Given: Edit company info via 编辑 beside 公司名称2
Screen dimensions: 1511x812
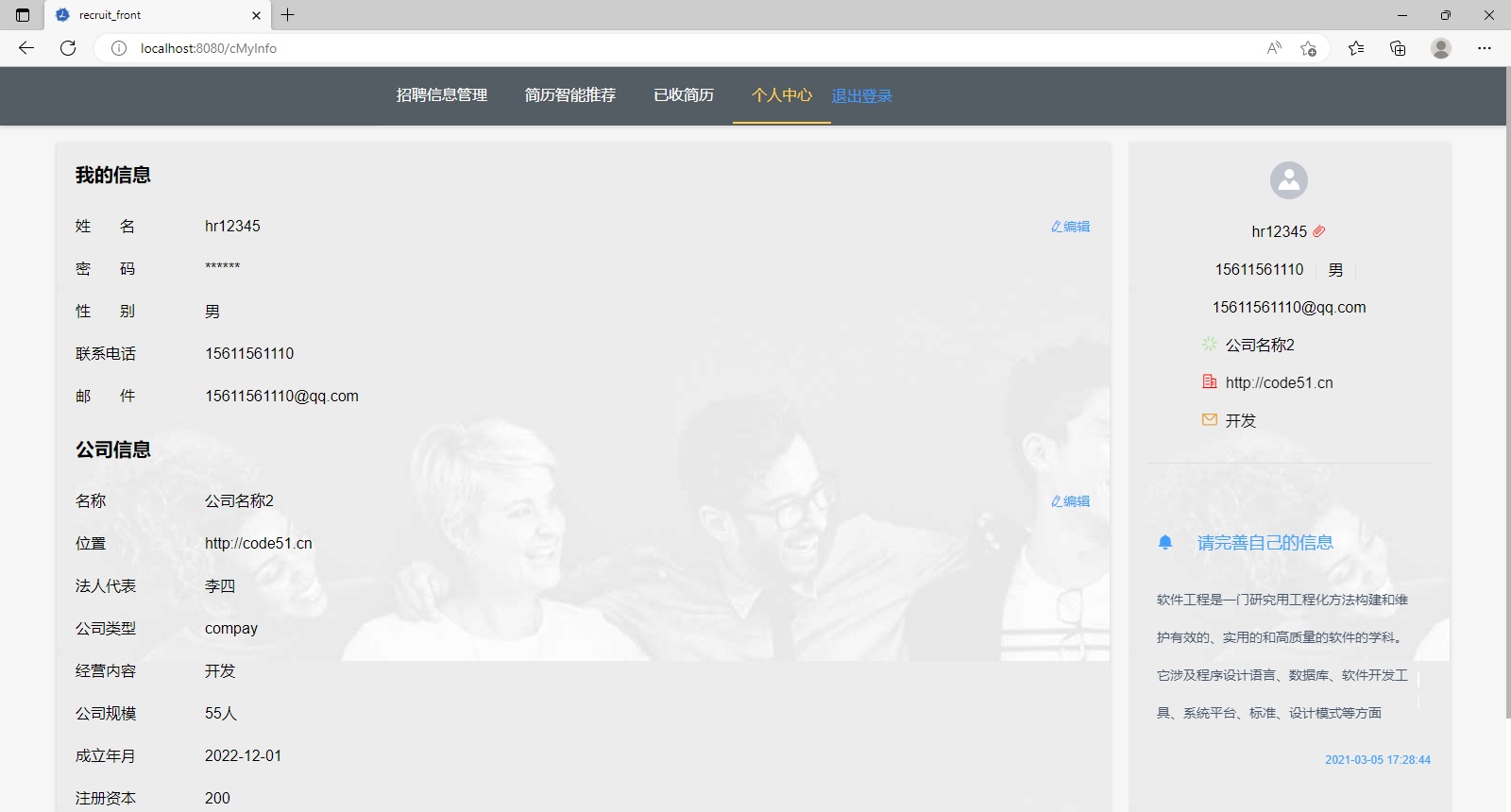Looking at the screenshot, I should coord(1071,501).
